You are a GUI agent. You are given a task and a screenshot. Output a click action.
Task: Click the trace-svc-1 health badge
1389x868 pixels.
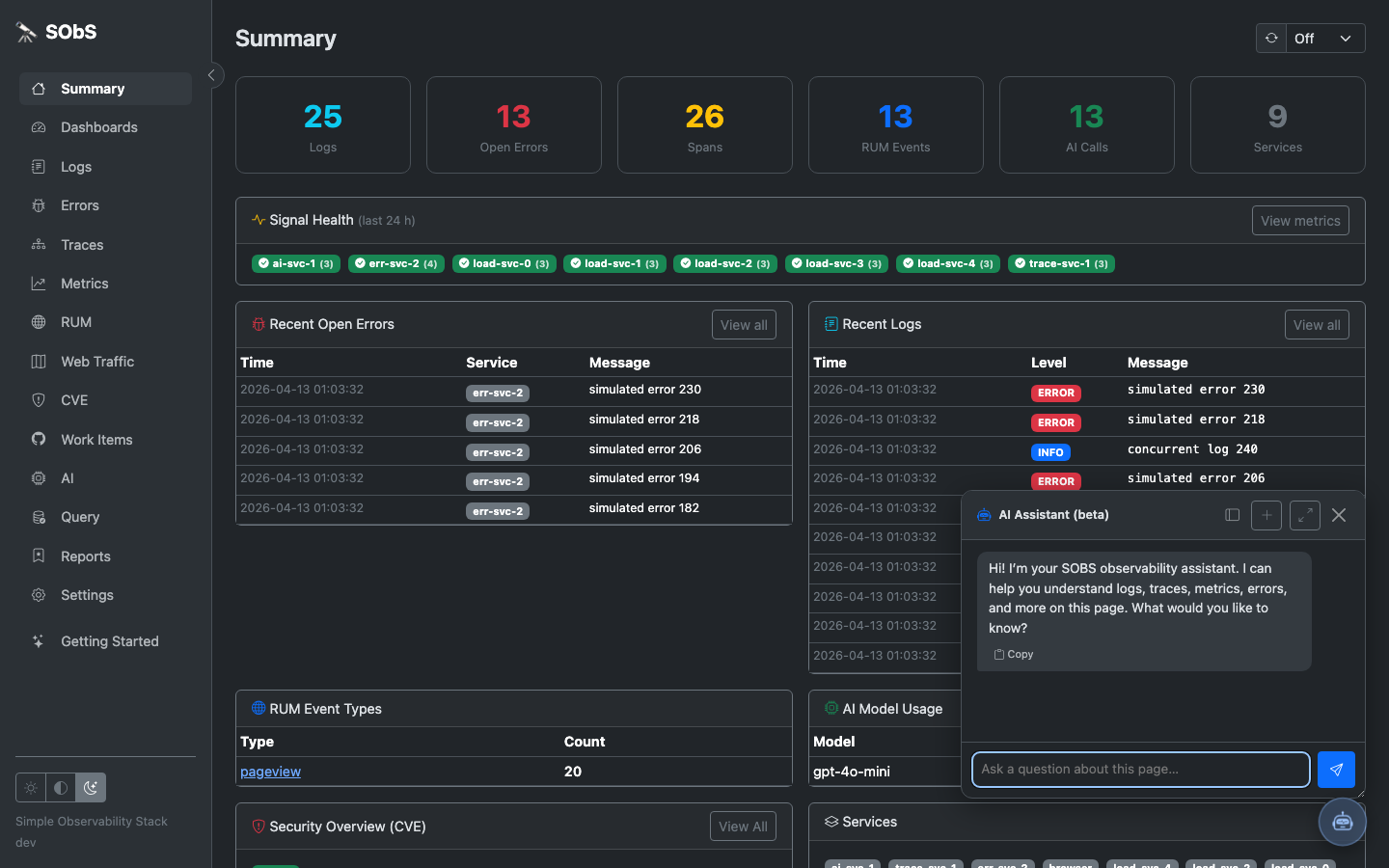tap(1062, 263)
